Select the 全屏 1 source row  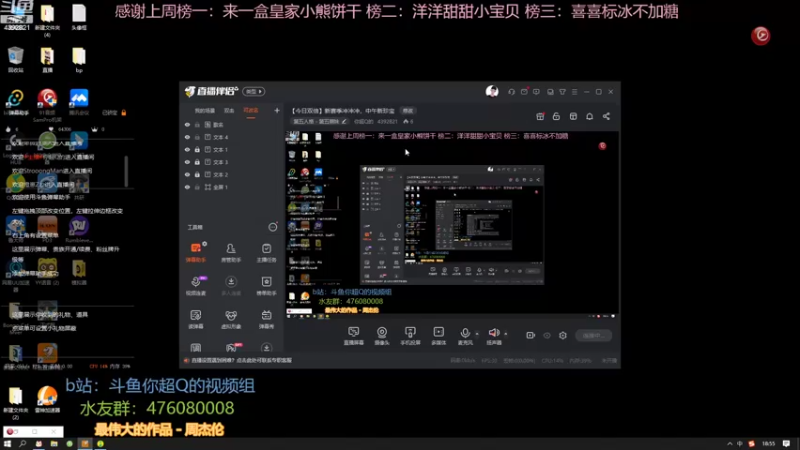(x=231, y=187)
